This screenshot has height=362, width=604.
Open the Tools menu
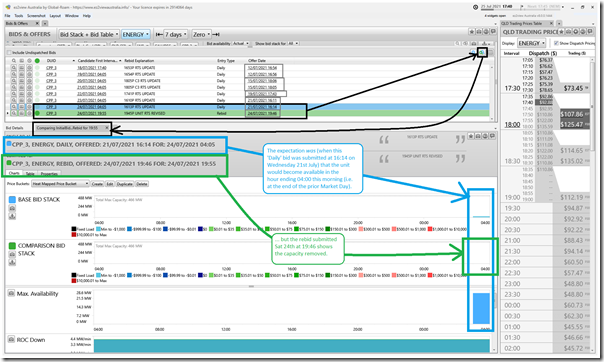[19, 16]
